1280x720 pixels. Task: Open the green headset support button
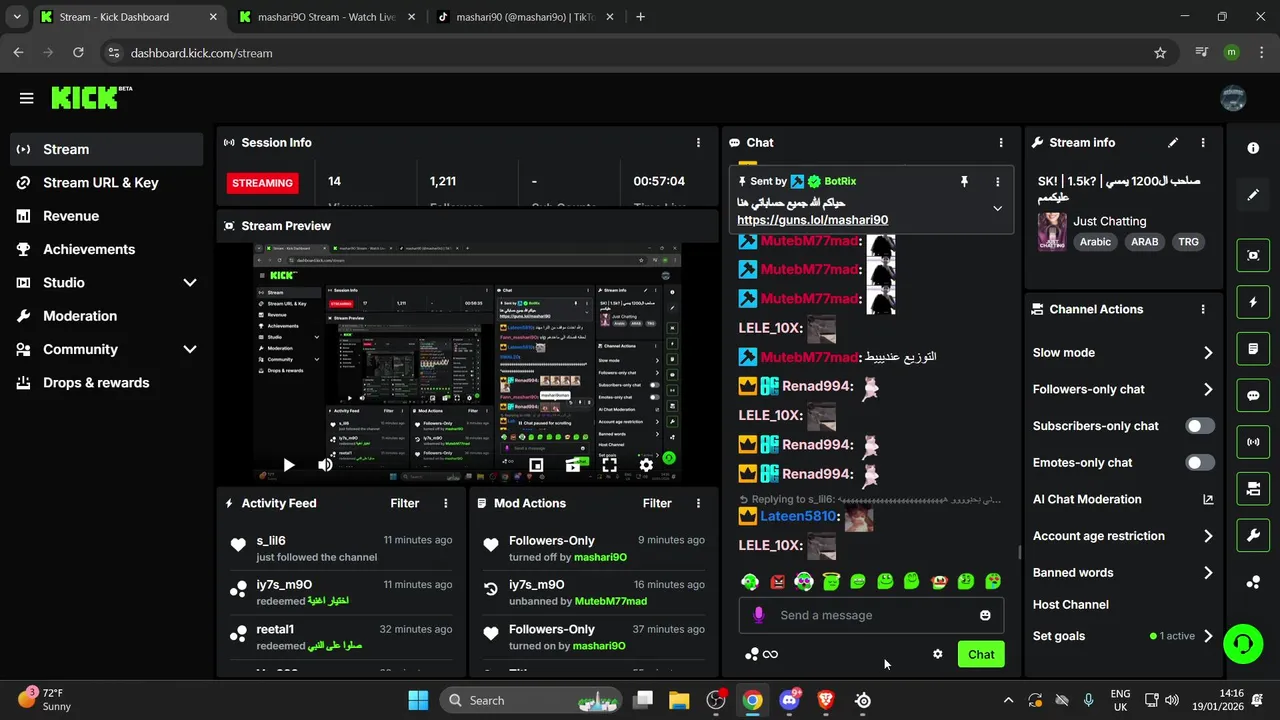(x=1243, y=642)
